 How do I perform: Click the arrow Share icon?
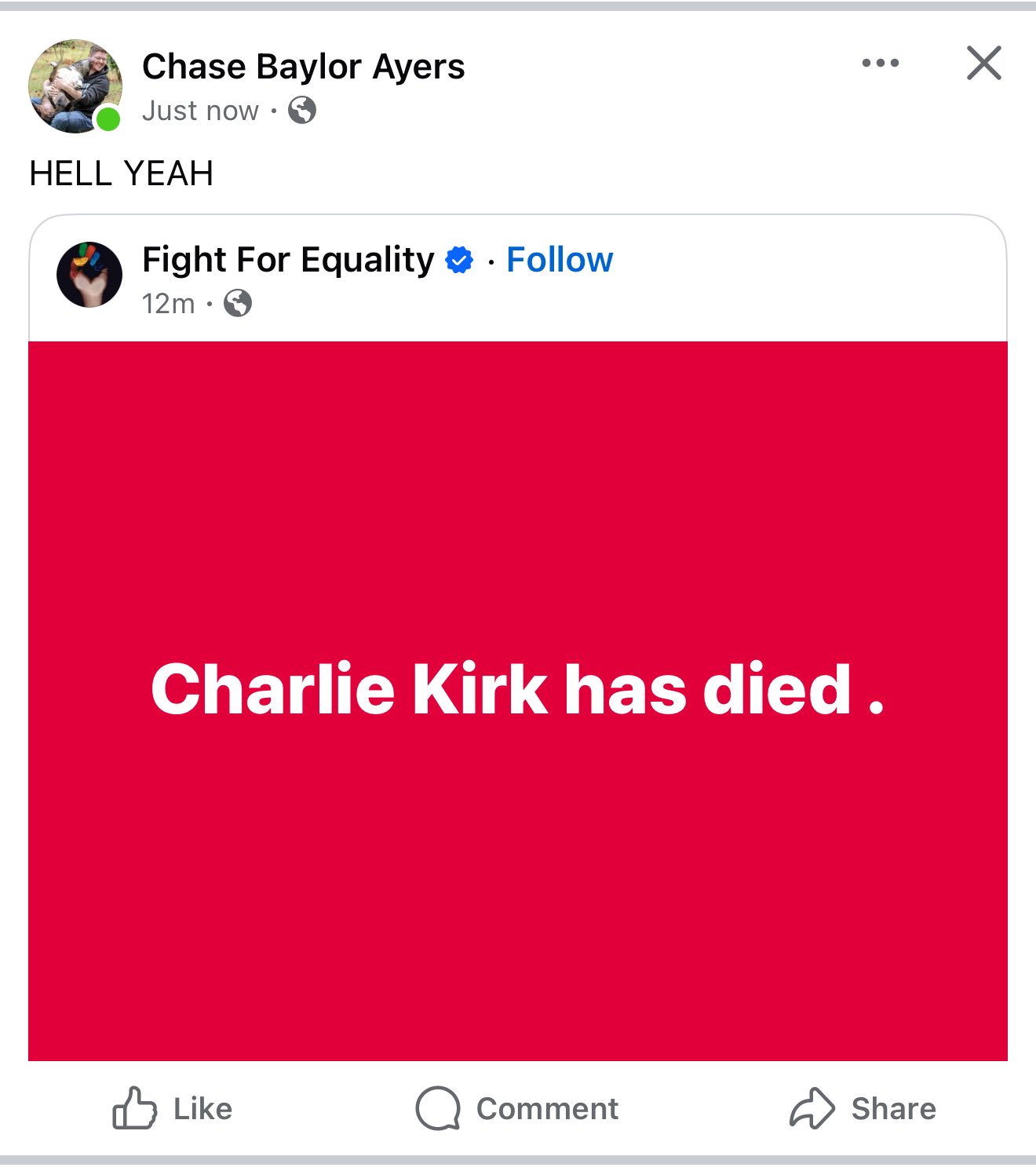(x=812, y=1108)
